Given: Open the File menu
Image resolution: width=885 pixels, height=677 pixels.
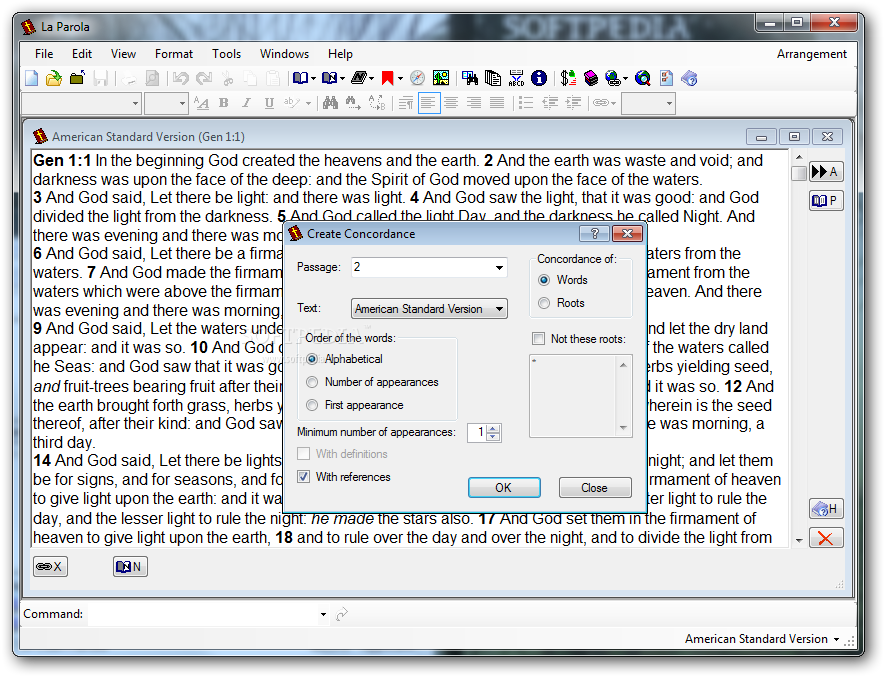Looking at the screenshot, I should pyautogui.click(x=44, y=54).
